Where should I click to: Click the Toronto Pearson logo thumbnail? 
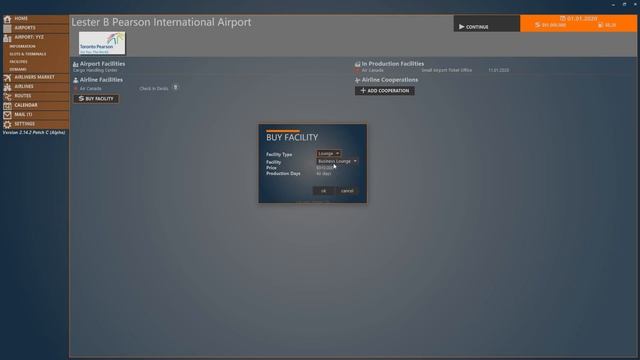102,43
